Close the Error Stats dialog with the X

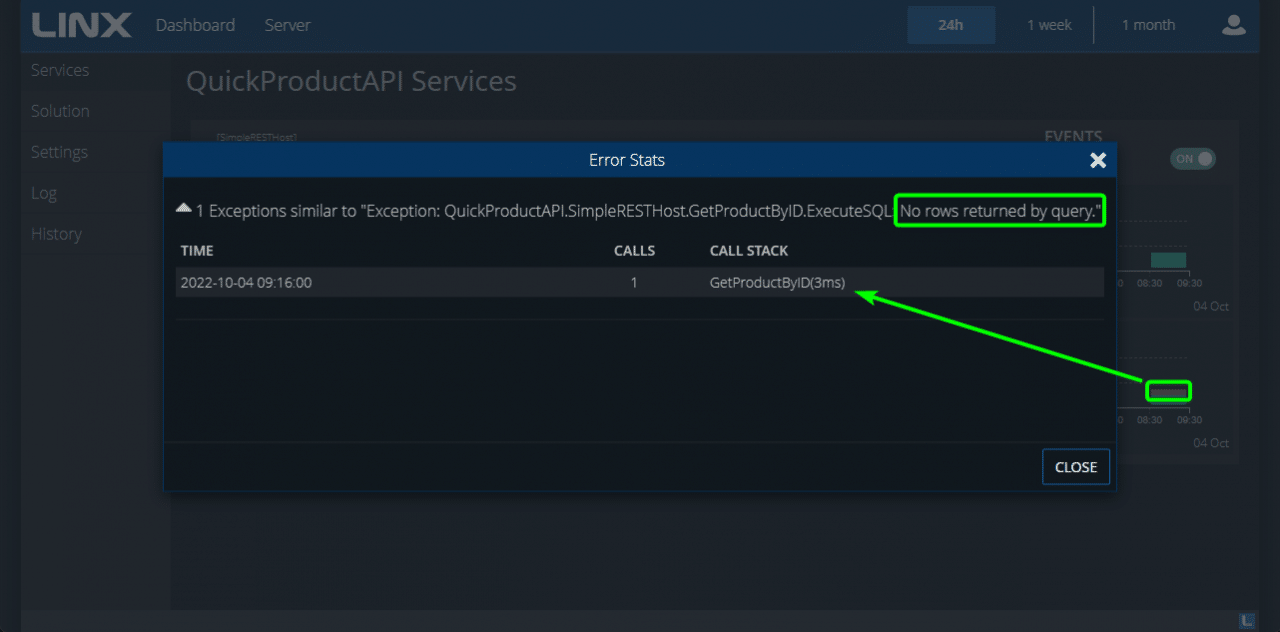[x=1097, y=160]
